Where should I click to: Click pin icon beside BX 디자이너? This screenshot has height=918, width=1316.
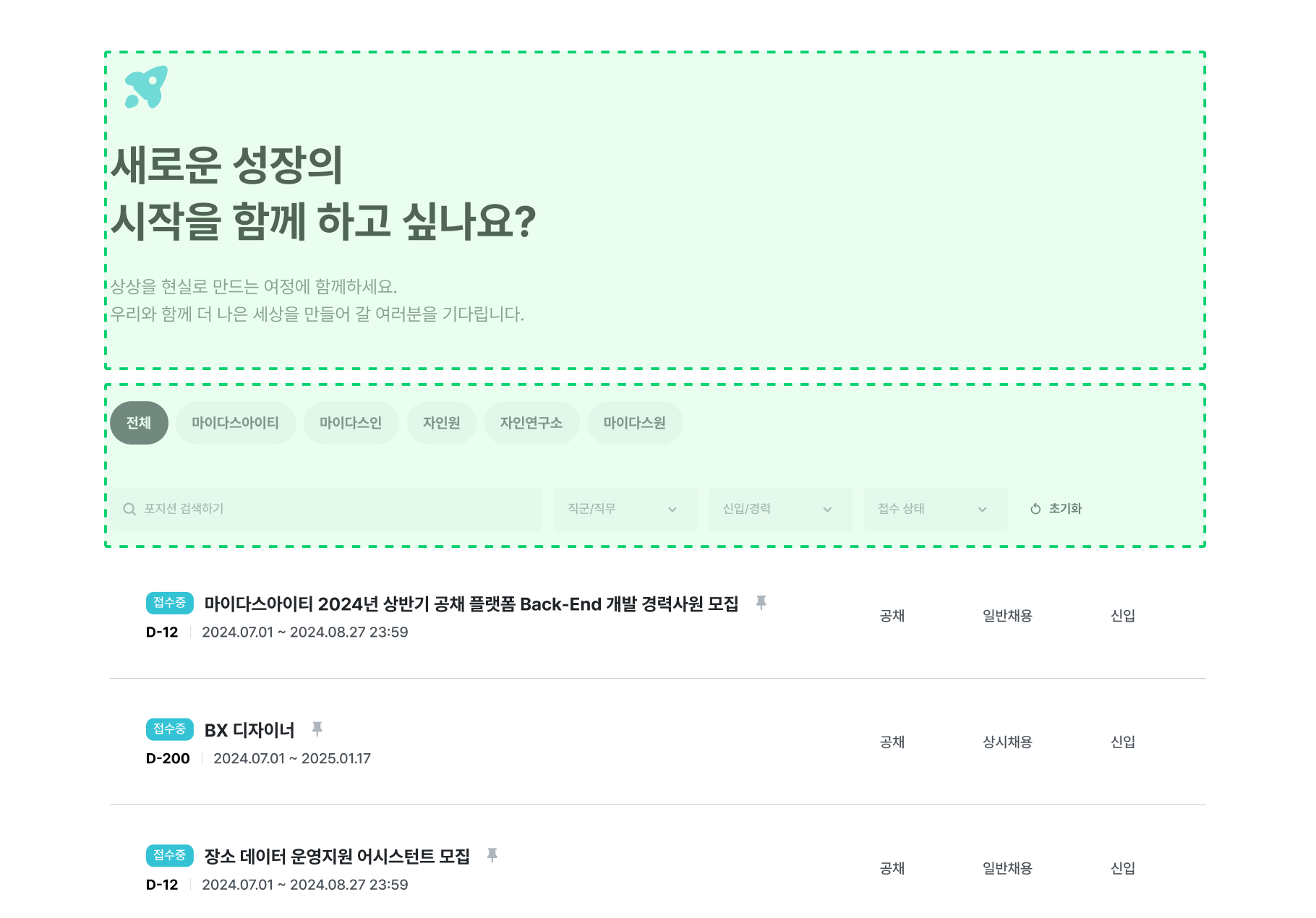coord(317,729)
